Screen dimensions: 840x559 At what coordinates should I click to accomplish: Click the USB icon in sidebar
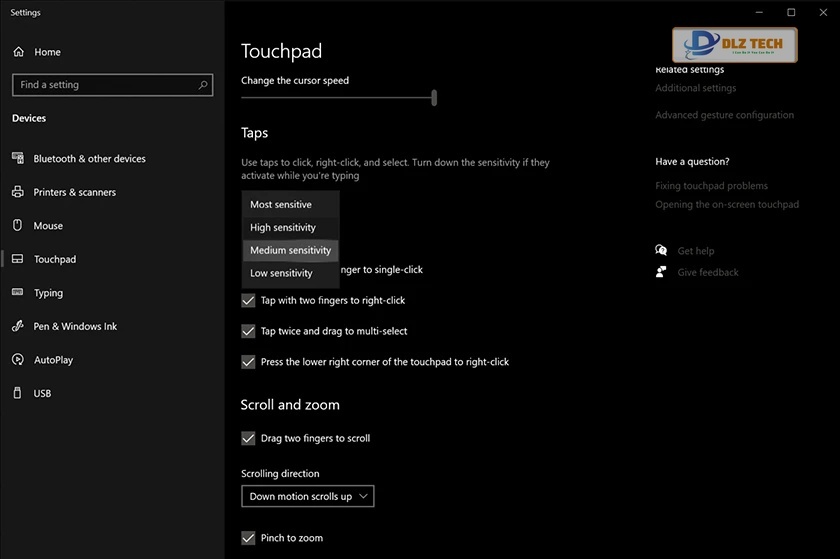(x=18, y=393)
